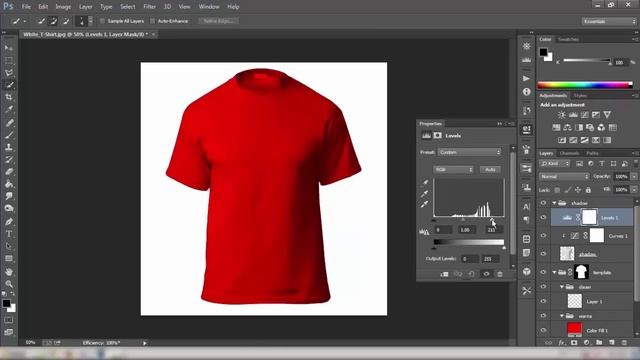Switch to the Channels tab
The width and height of the screenshot is (640, 360).
coord(569,153)
